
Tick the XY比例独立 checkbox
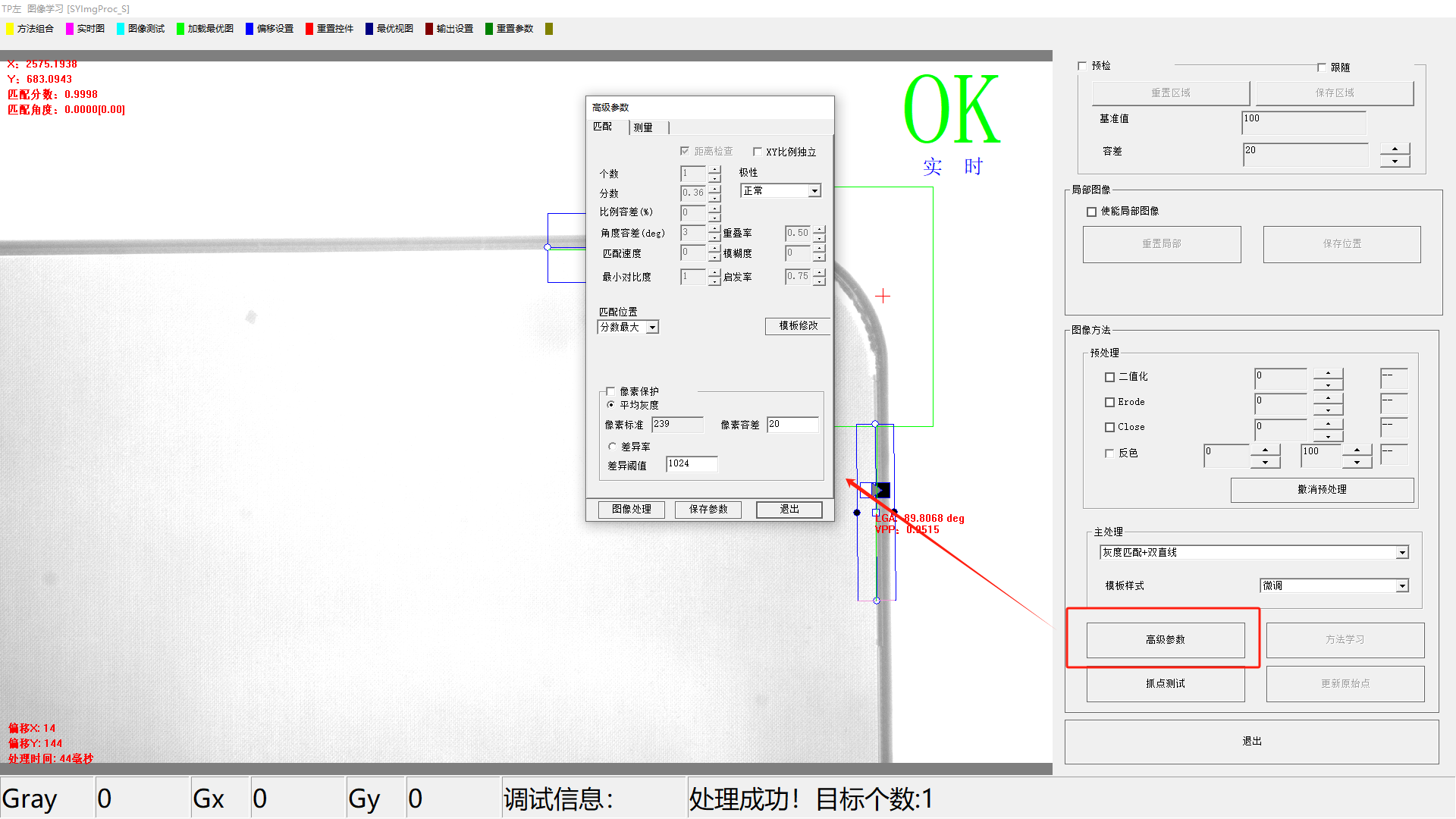757,152
